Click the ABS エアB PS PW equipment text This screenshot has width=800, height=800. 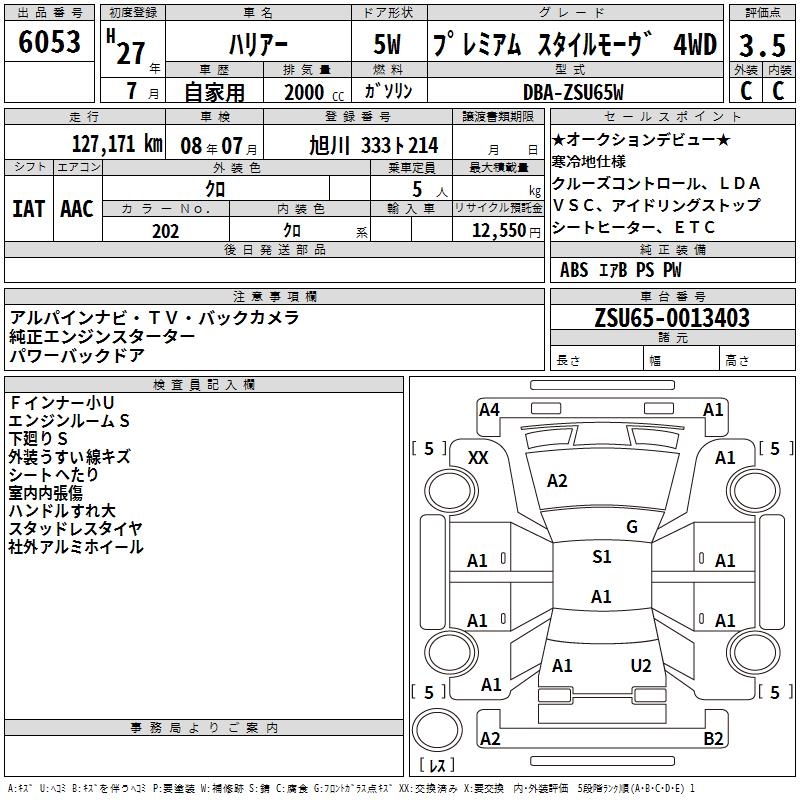[620, 270]
